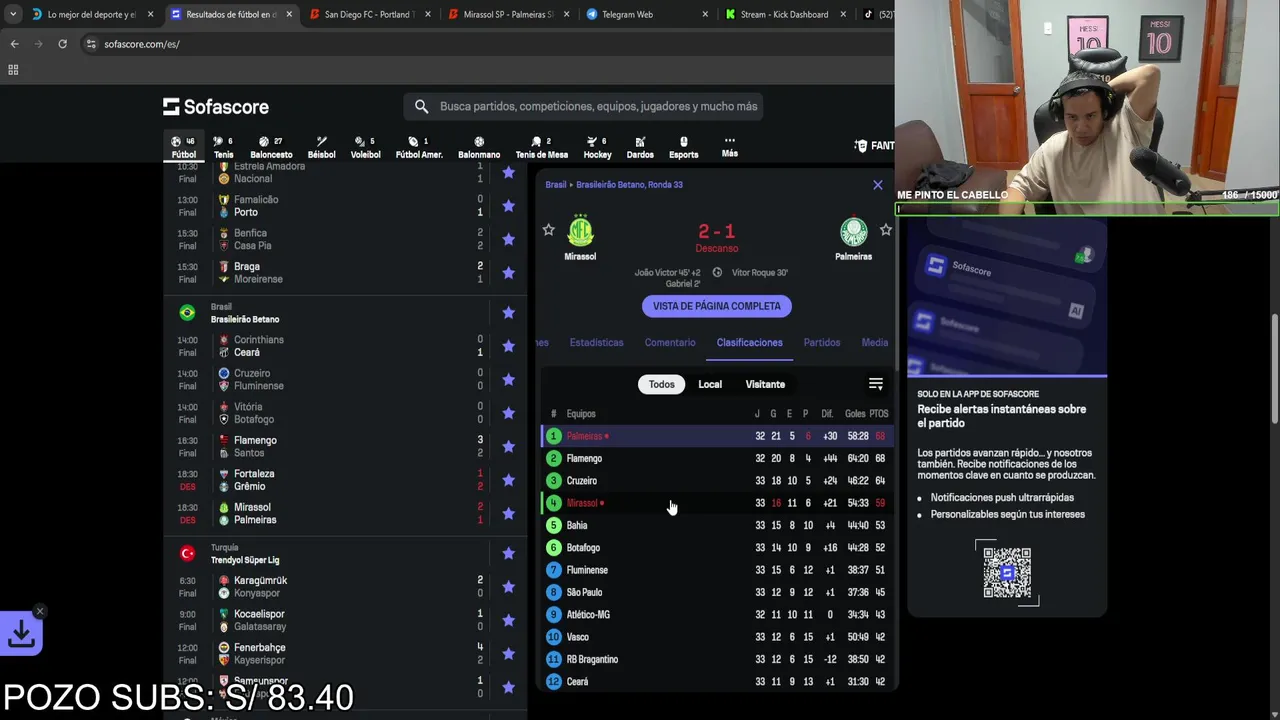Click the Sofascore logo

[x=216, y=106]
